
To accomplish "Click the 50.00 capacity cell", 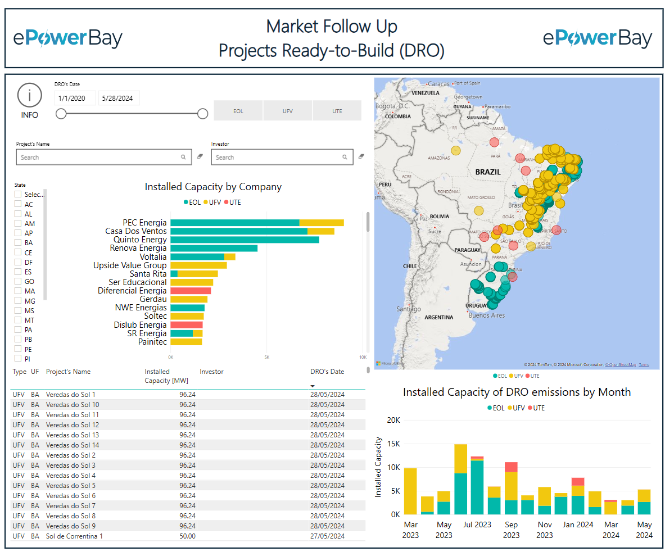I will pyautogui.click(x=187, y=536).
